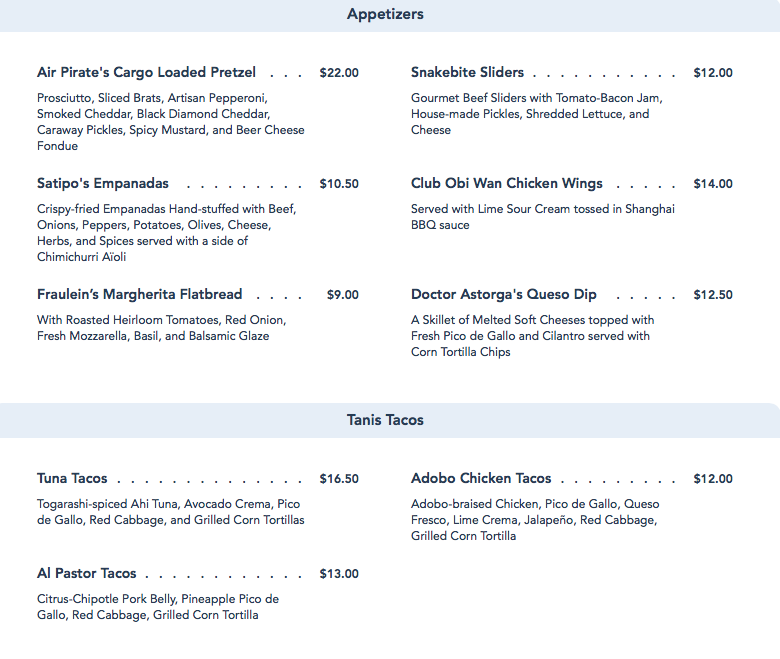Viewport: 780px width, 659px height.
Task: Choose the Al Pastor Tacos title
Action: (87, 573)
